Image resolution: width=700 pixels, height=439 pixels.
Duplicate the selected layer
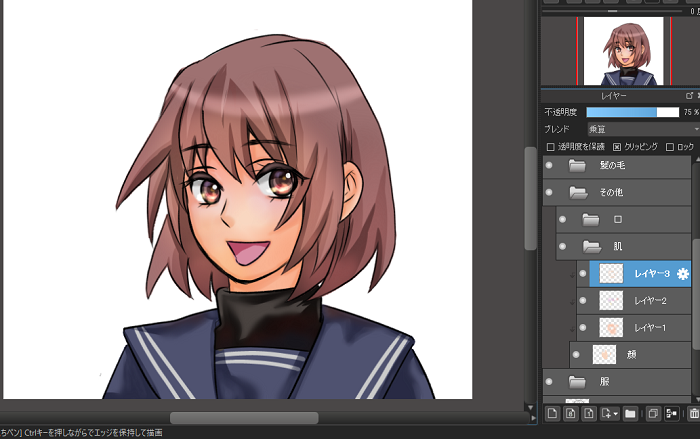pyautogui.click(x=652, y=412)
